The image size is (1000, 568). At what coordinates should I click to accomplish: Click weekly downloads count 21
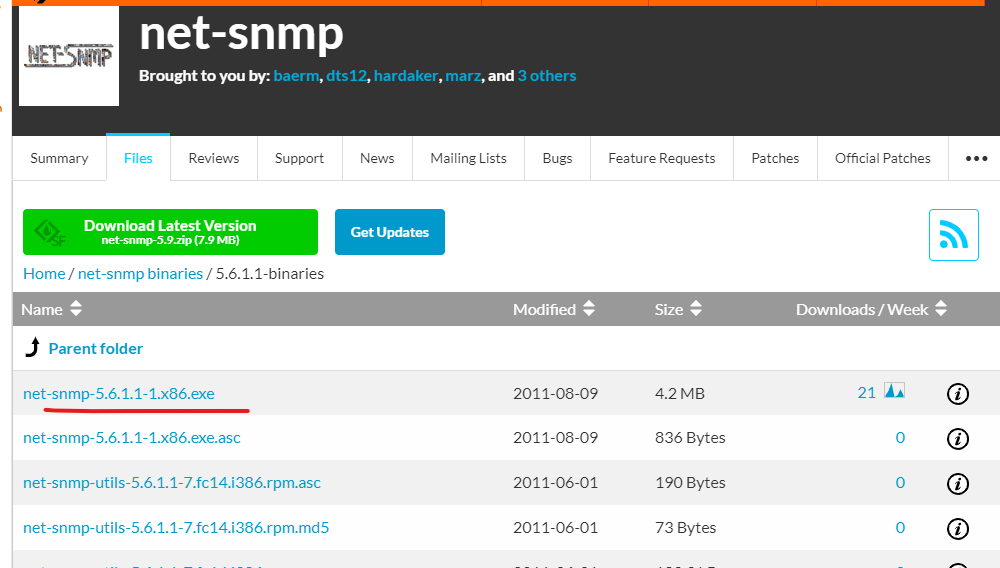[x=866, y=393]
